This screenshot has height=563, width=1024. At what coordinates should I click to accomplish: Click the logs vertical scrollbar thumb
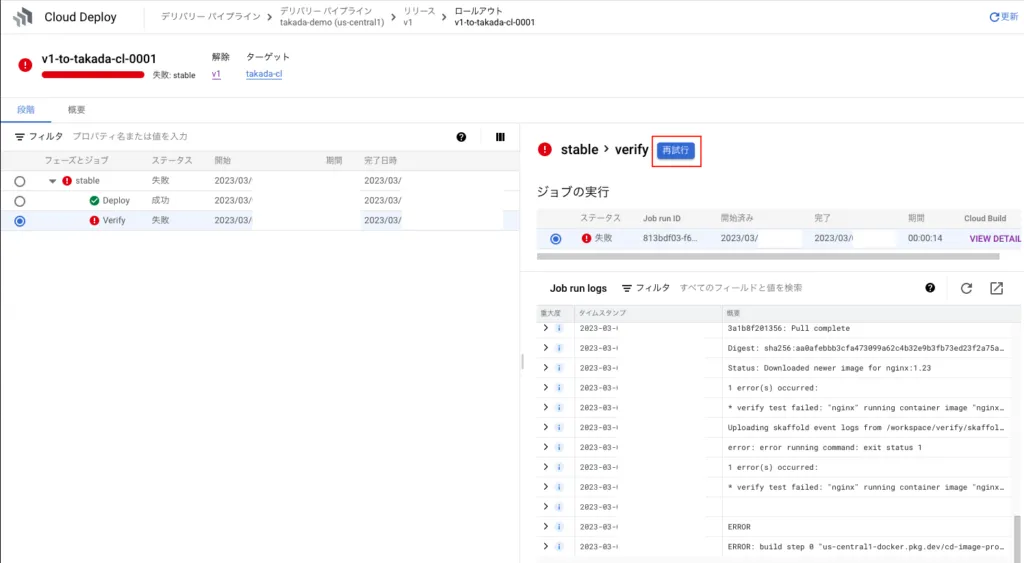(x=1016, y=538)
